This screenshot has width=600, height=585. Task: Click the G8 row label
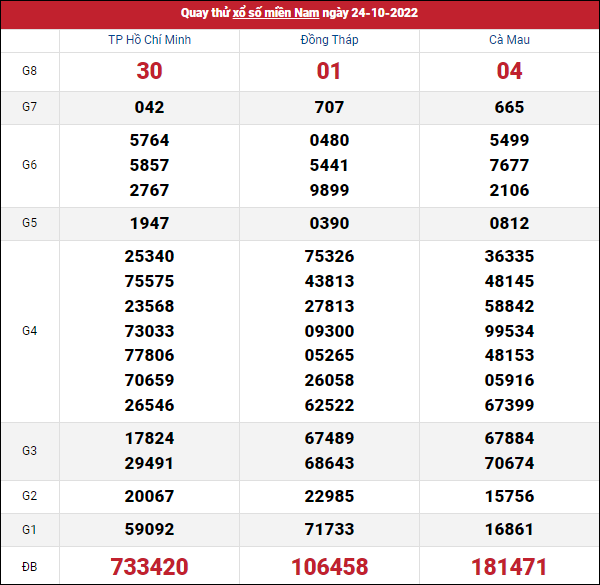pyautogui.click(x=29, y=71)
